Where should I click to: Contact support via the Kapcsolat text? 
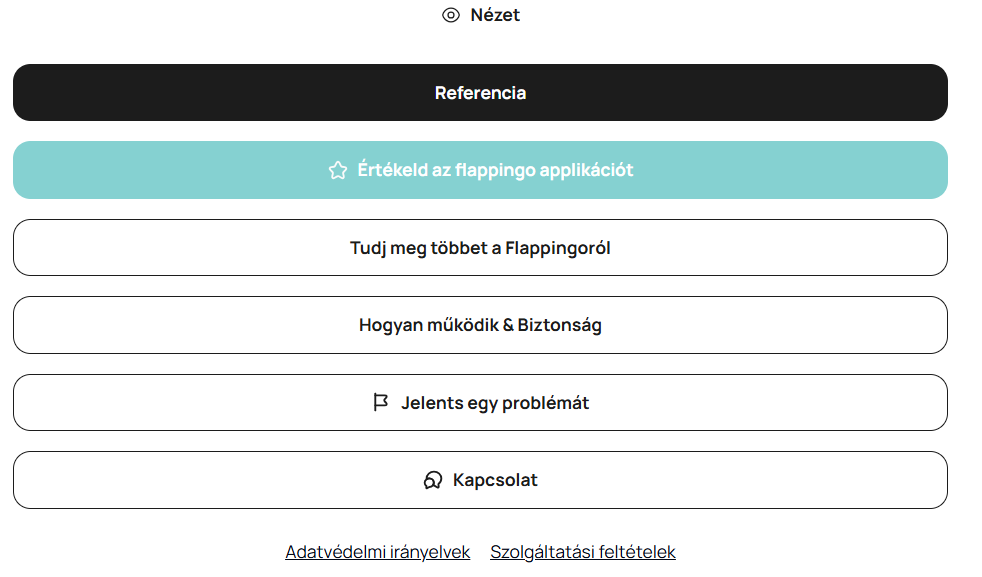click(495, 480)
